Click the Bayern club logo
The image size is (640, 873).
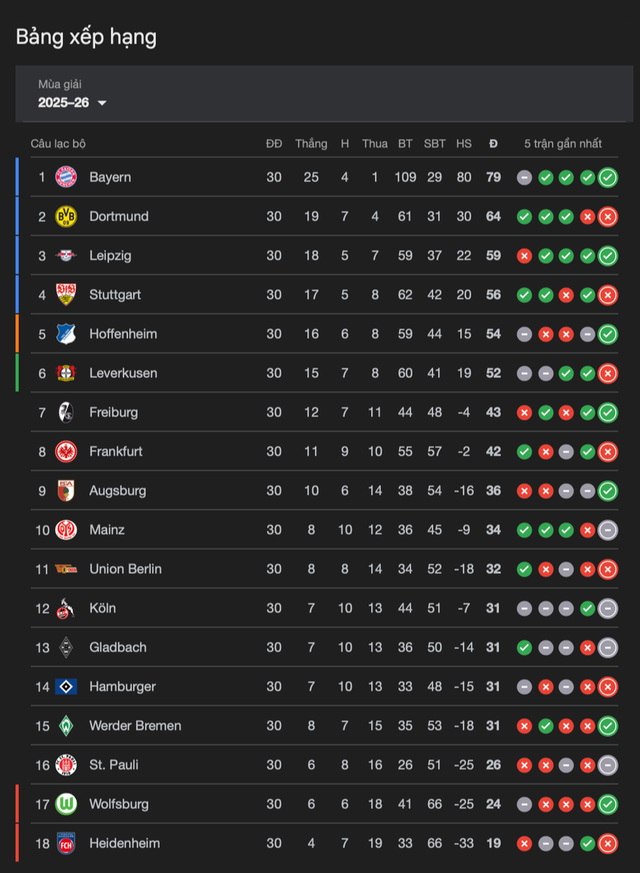(x=66, y=177)
